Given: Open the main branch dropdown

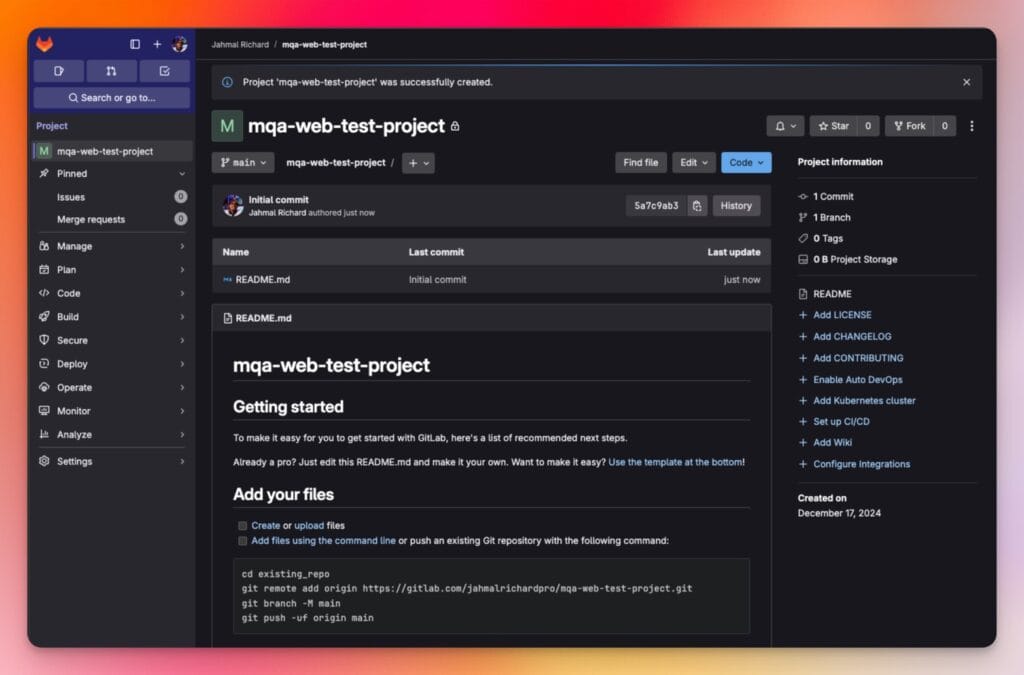Looking at the screenshot, I should coord(243,163).
